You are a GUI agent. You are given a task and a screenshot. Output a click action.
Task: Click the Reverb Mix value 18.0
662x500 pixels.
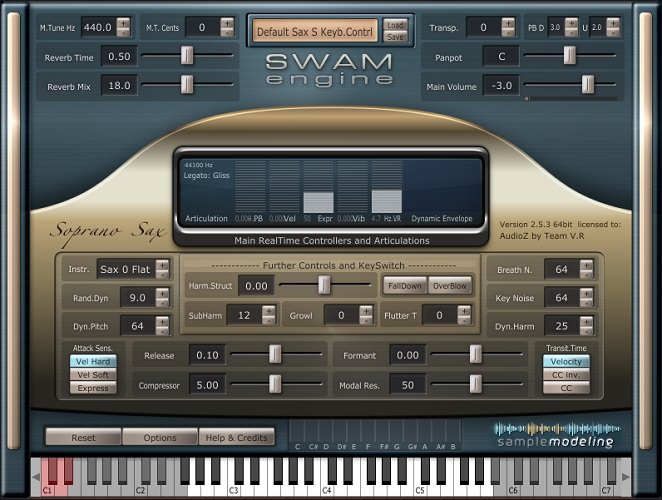(x=119, y=86)
